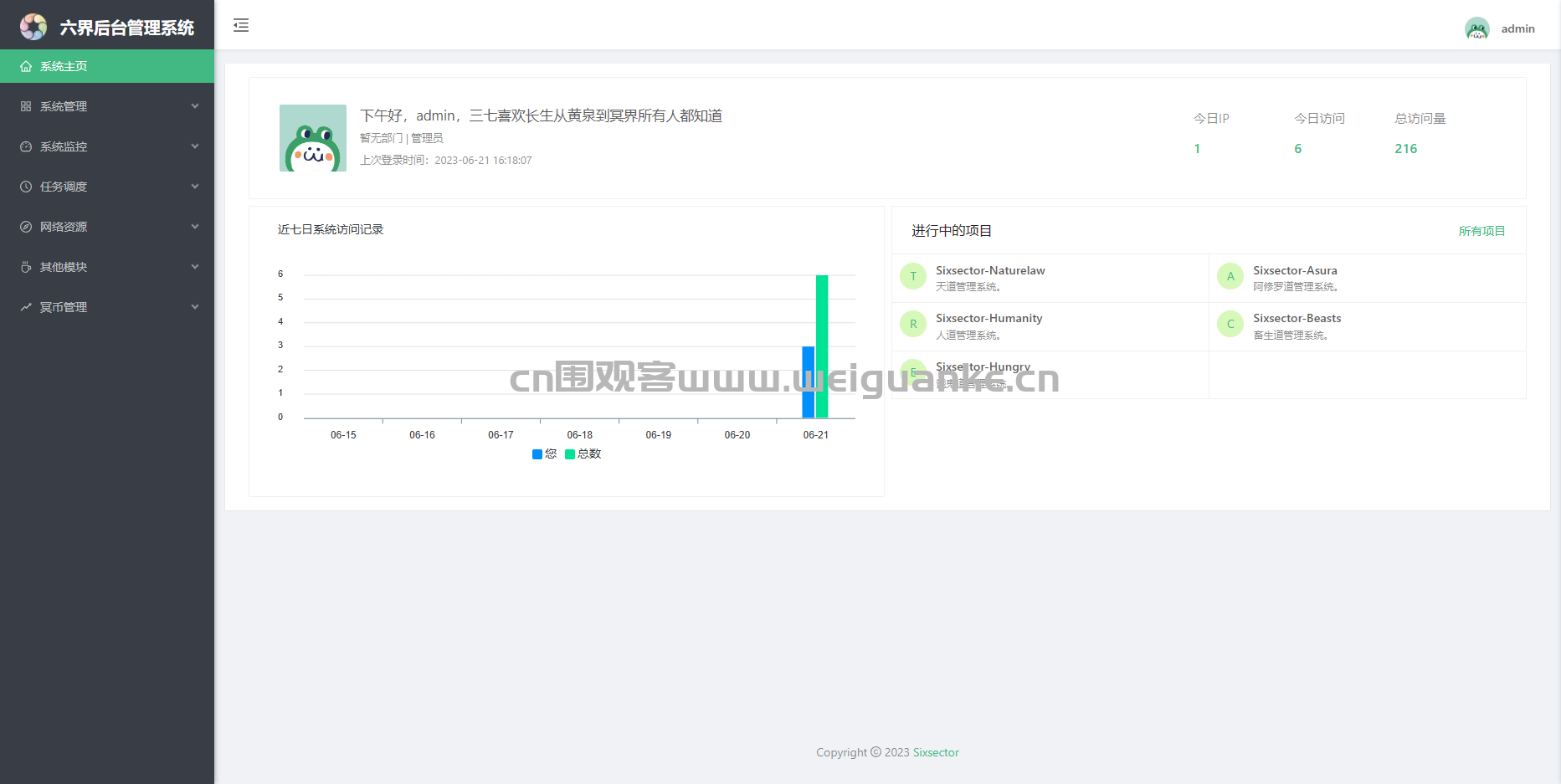This screenshot has height=784, width=1561.
Task: Select 系统监控 sidebar menu label
Action: (x=64, y=146)
